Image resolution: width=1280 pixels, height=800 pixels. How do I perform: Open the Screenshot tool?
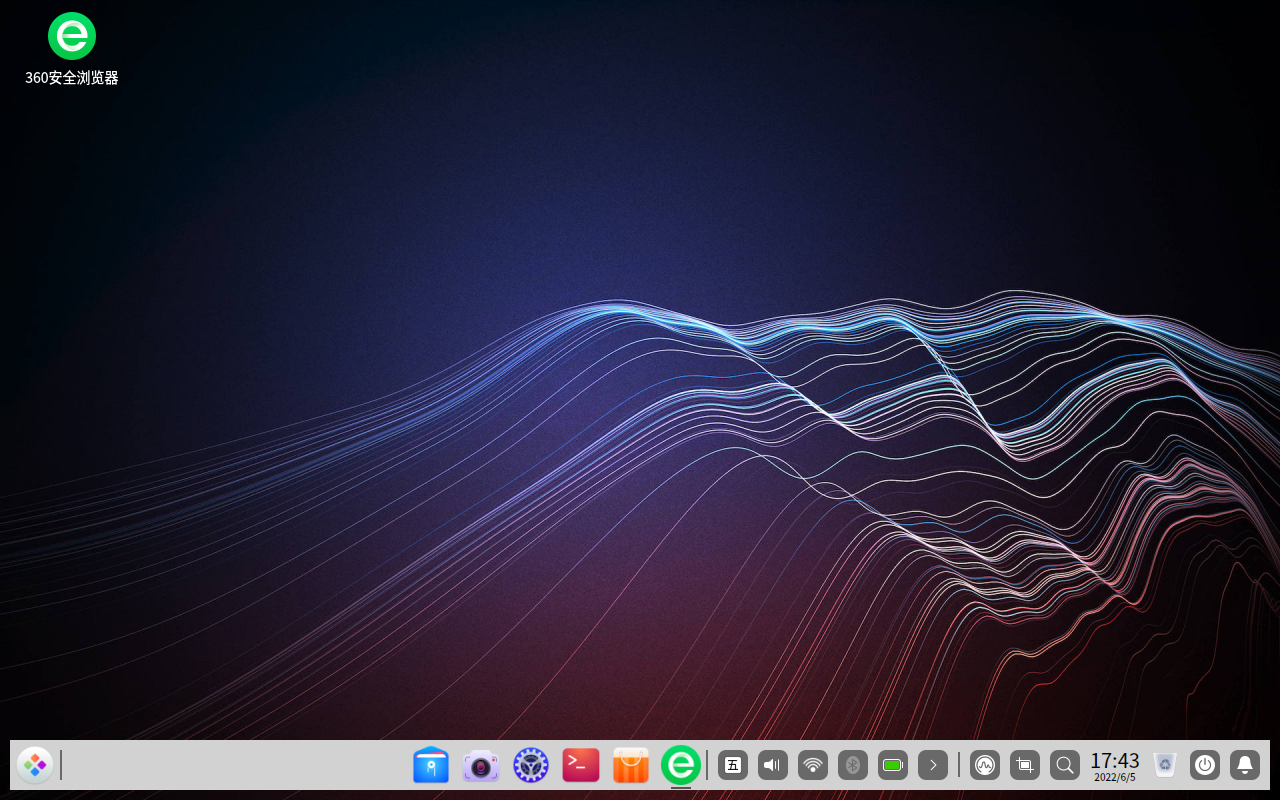tap(1024, 765)
